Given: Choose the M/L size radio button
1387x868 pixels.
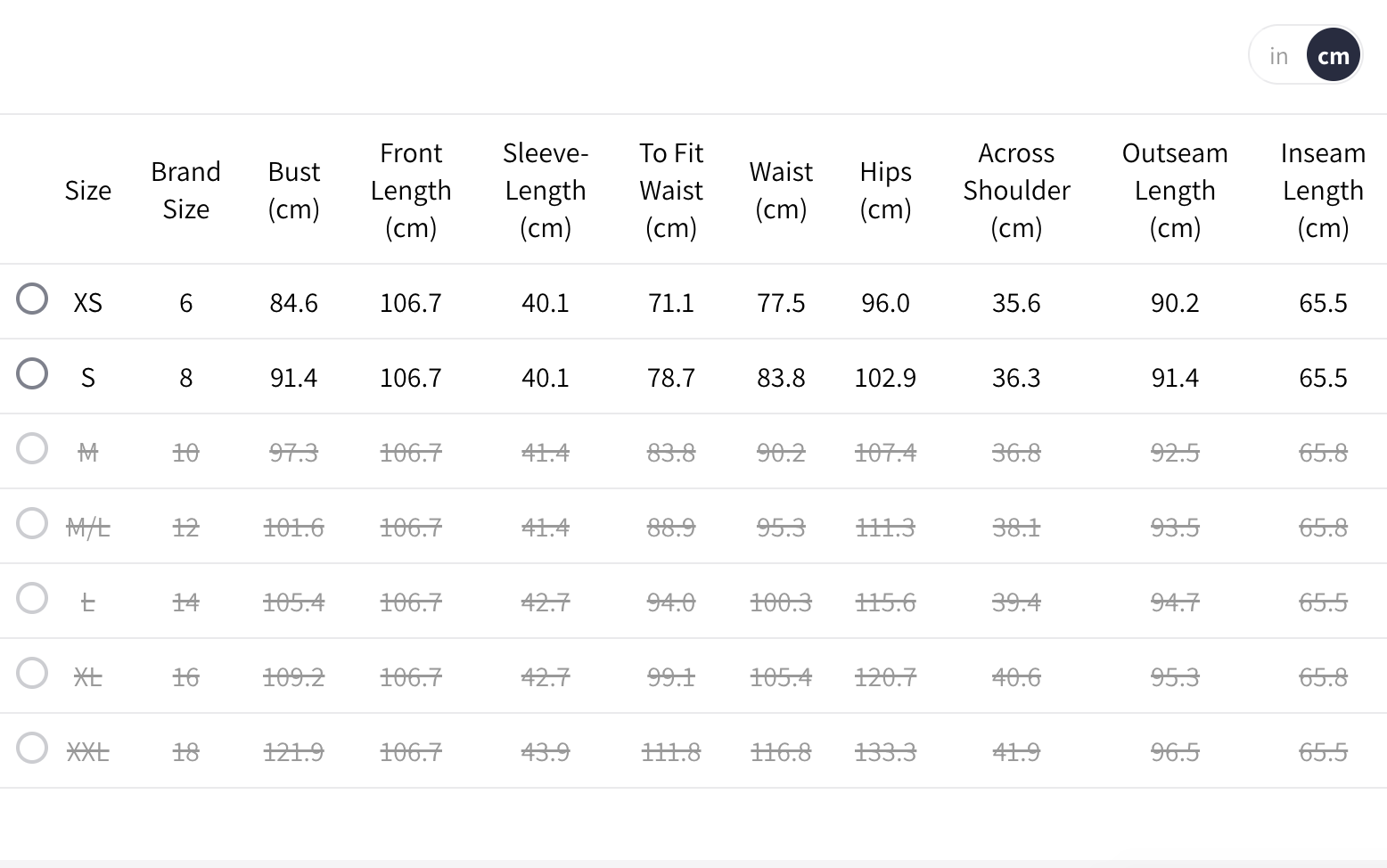Looking at the screenshot, I should click(32, 523).
